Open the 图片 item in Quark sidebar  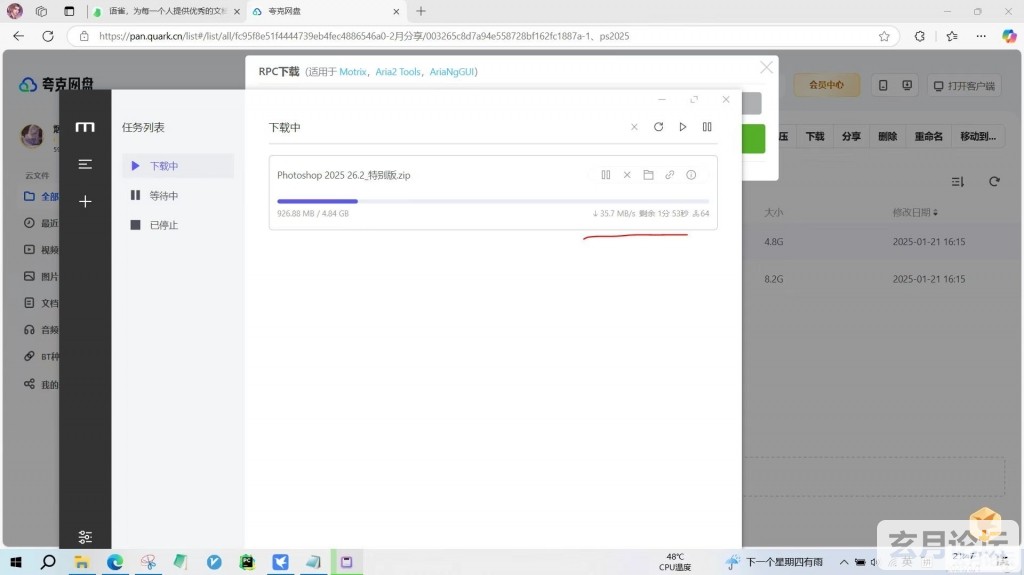pyautogui.click(x=40, y=276)
